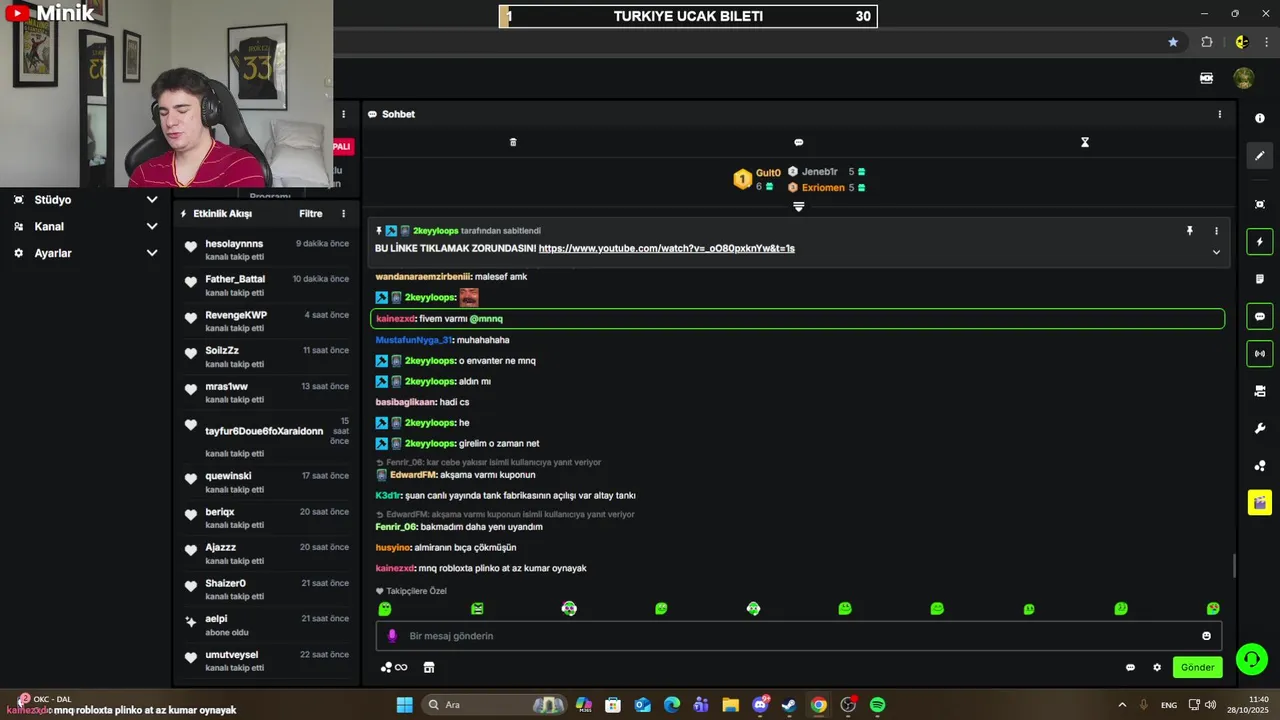Expand the pinned message chevron
This screenshot has width=1280, height=720.
[x=1216, y=252]
